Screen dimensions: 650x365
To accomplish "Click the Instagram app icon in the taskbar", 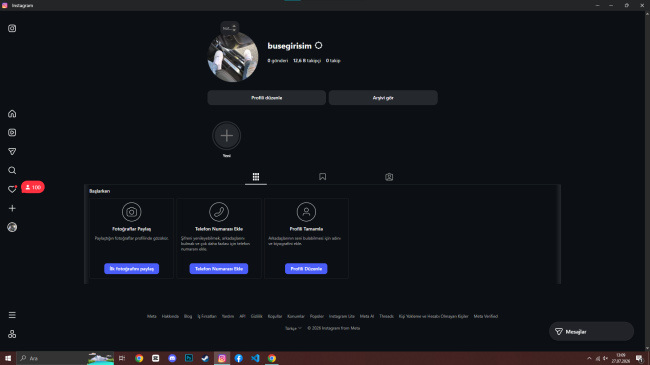I will 222,358.
